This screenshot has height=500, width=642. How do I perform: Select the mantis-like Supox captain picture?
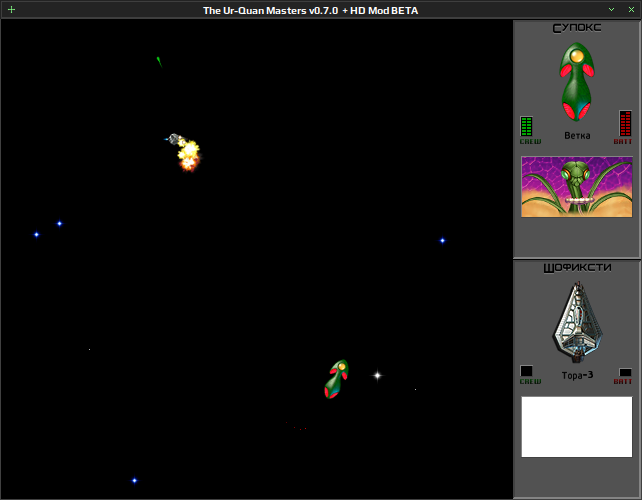point(576,187)
